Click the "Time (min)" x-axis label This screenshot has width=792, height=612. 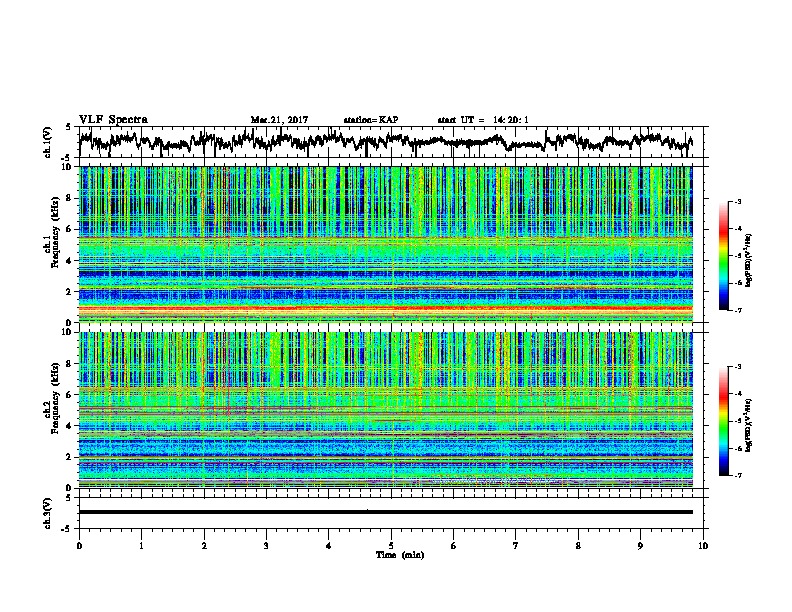[x=400, y=555]
